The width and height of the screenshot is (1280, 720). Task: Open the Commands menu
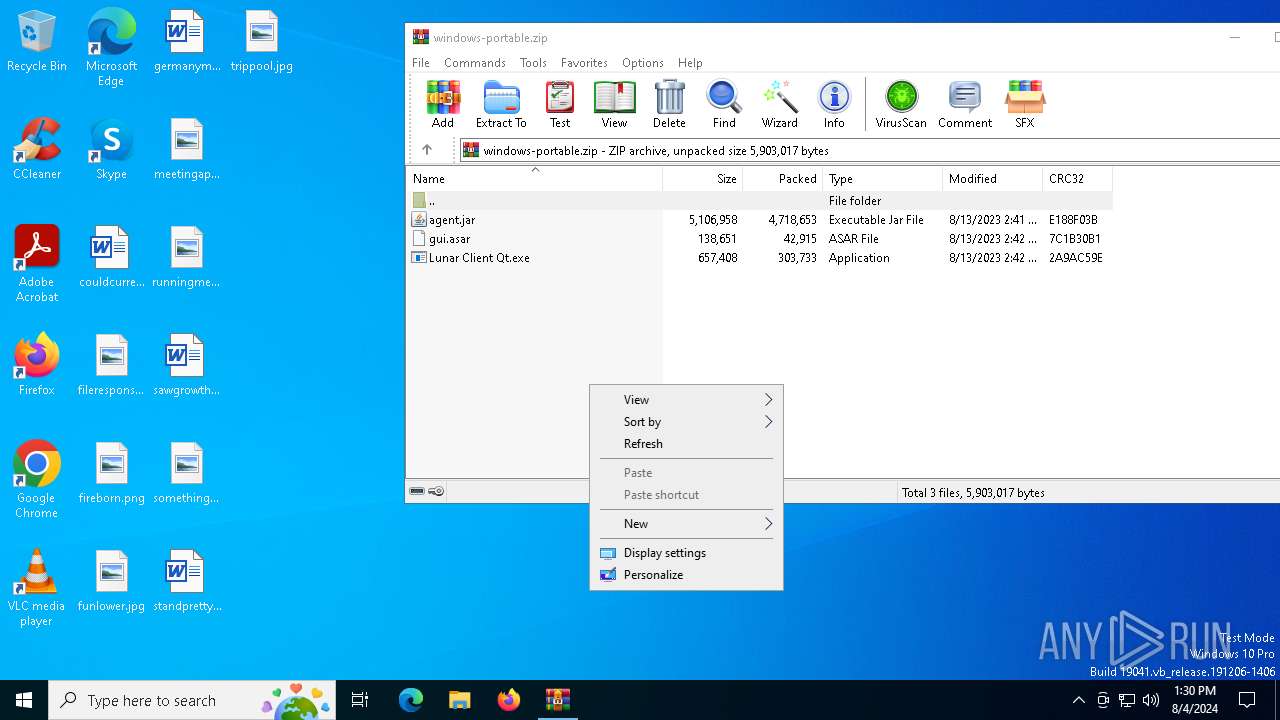pyautogui.click(x=475, y=62)
